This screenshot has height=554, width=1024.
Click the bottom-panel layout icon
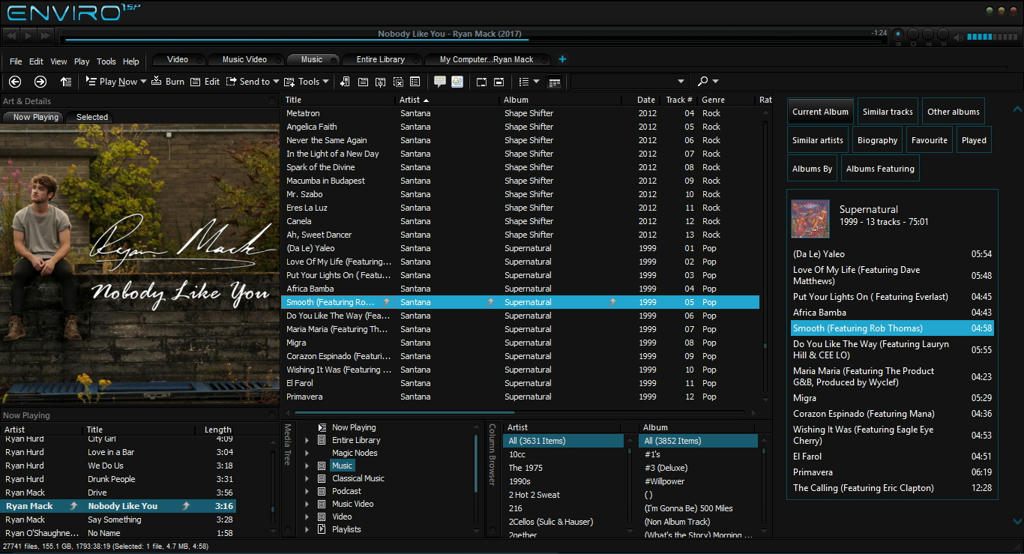(499, 82)
